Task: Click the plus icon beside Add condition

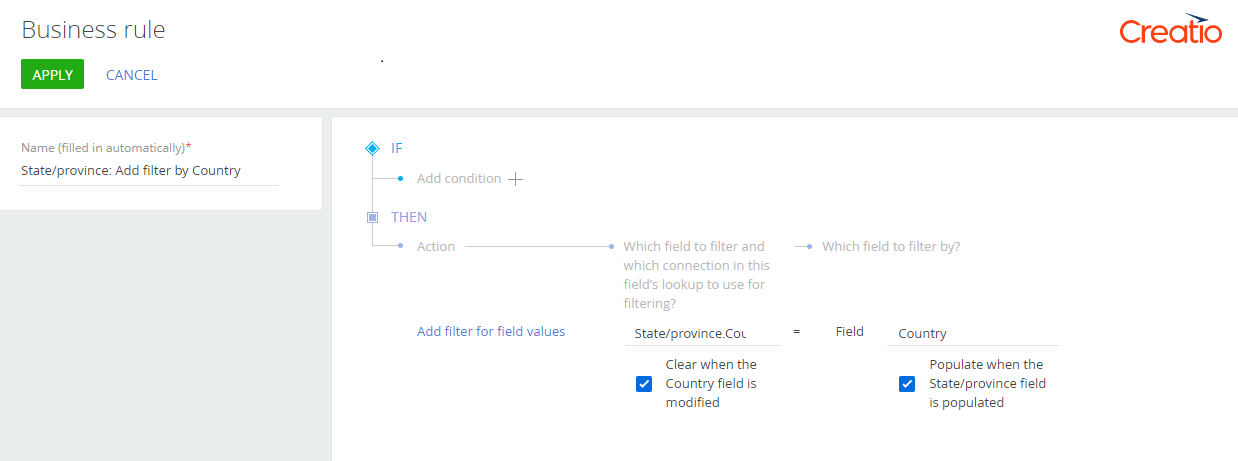Action: coord(515,179)
